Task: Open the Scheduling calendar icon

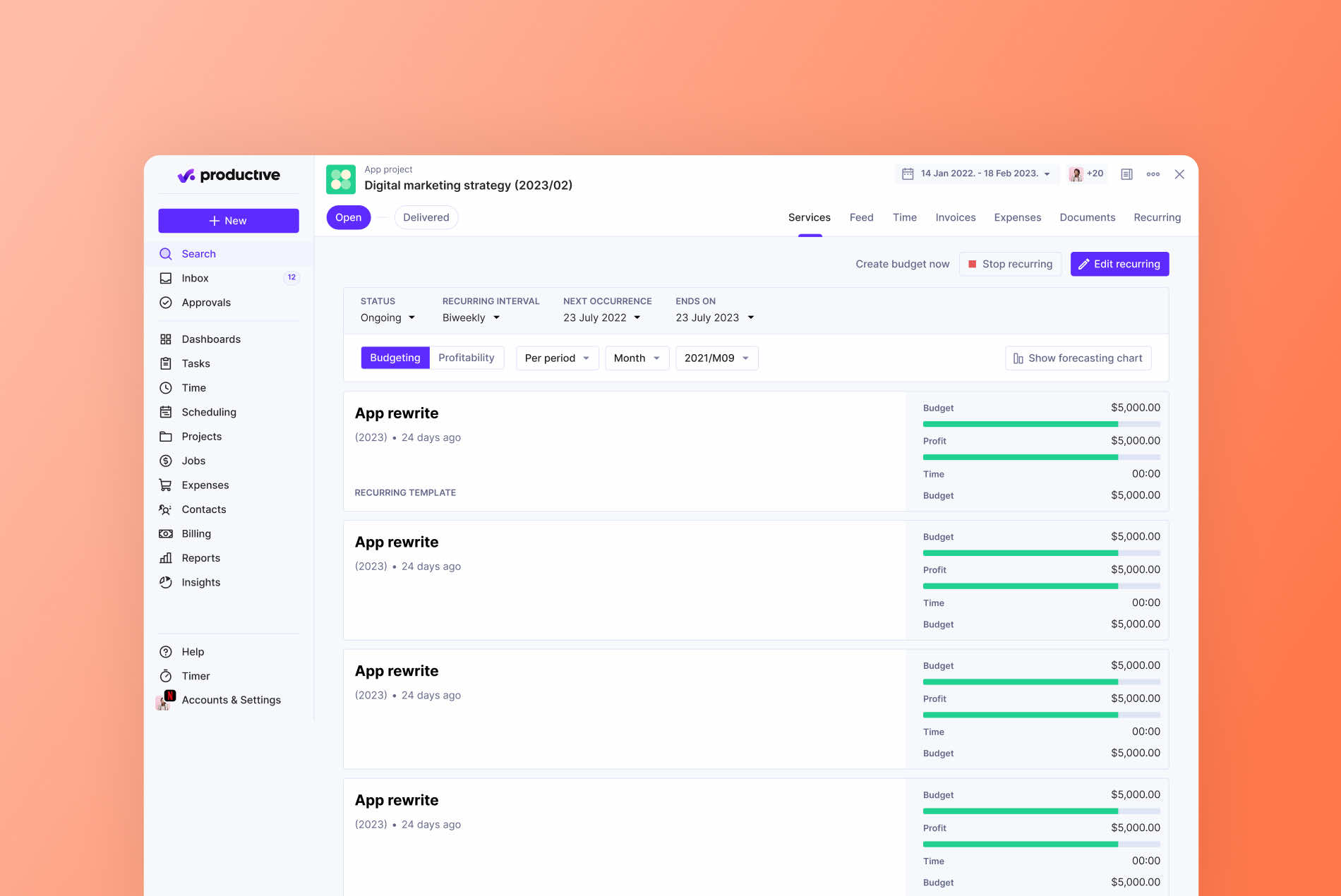Action: pos(165,412)
